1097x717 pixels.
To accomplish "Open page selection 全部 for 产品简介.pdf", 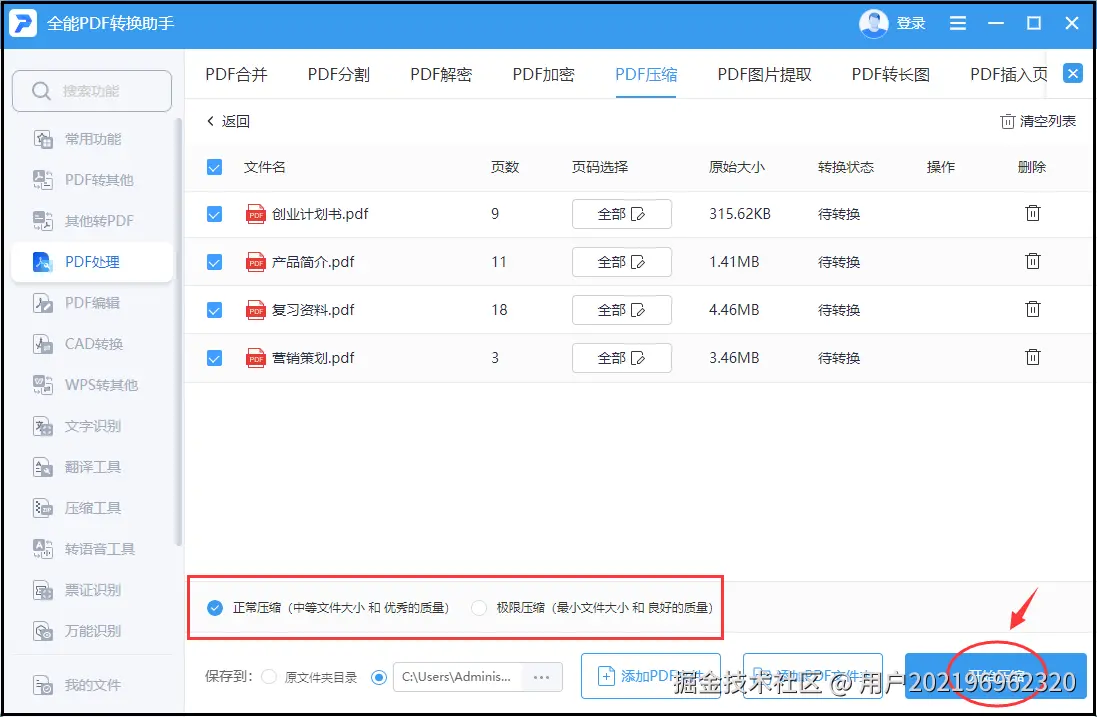I will click(x=621, y=262).
